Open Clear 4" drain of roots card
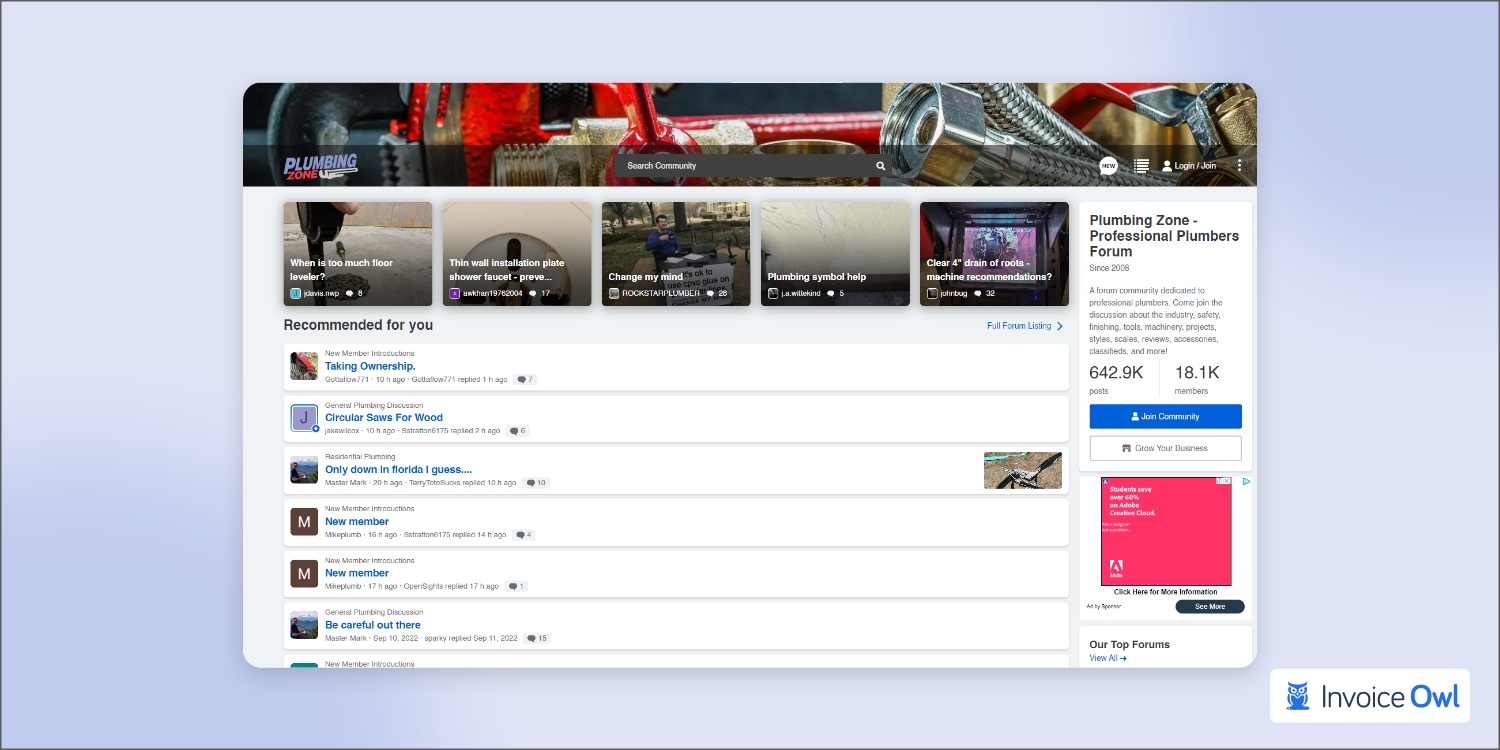Image resolution: width=1500 pixels, height=750 pixels. 994,254
